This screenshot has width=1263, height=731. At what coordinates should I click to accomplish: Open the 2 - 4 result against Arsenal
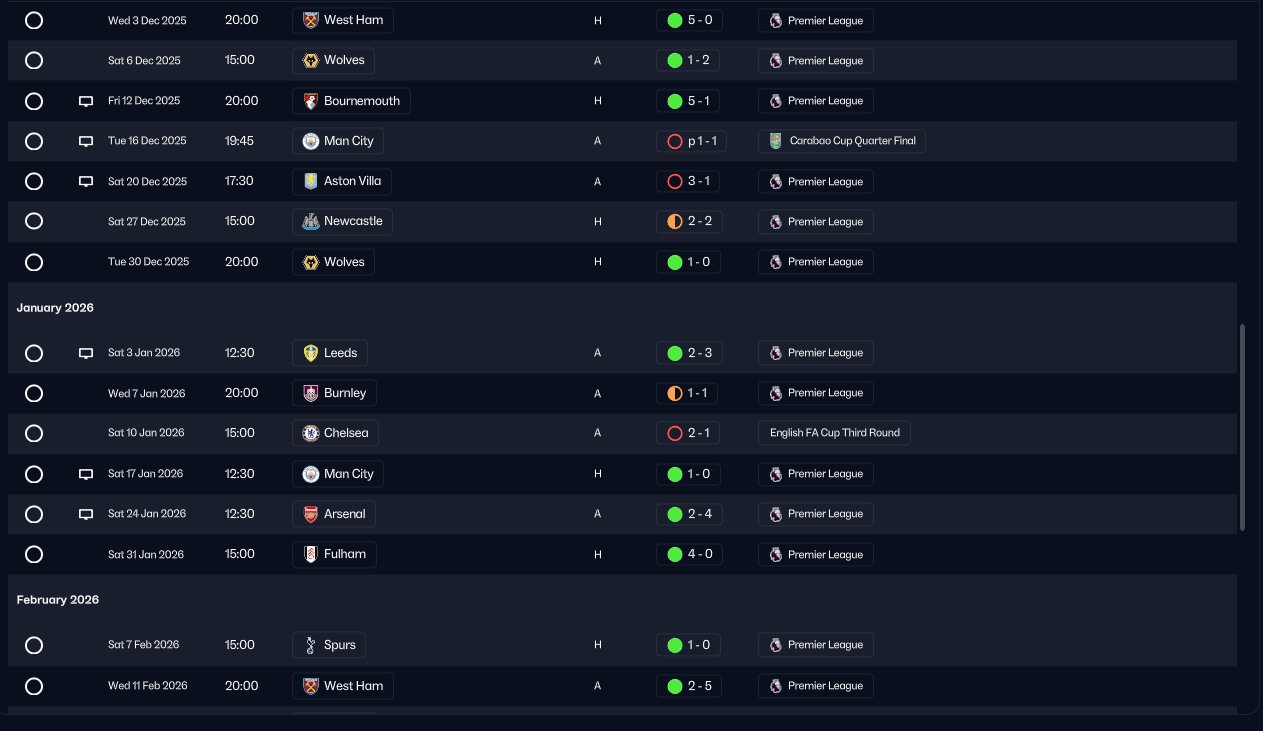(x=688, y=514)
